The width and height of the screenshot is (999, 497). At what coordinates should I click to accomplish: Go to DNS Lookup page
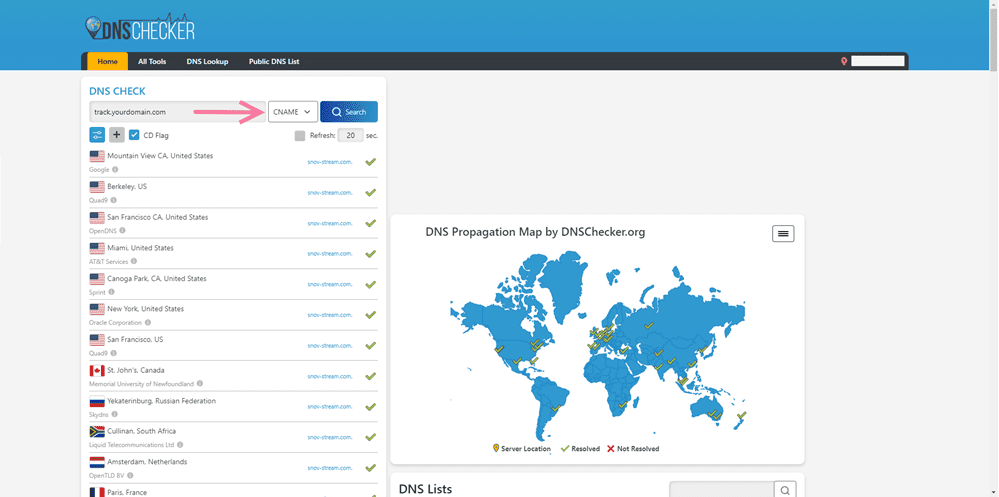(207, 62)
